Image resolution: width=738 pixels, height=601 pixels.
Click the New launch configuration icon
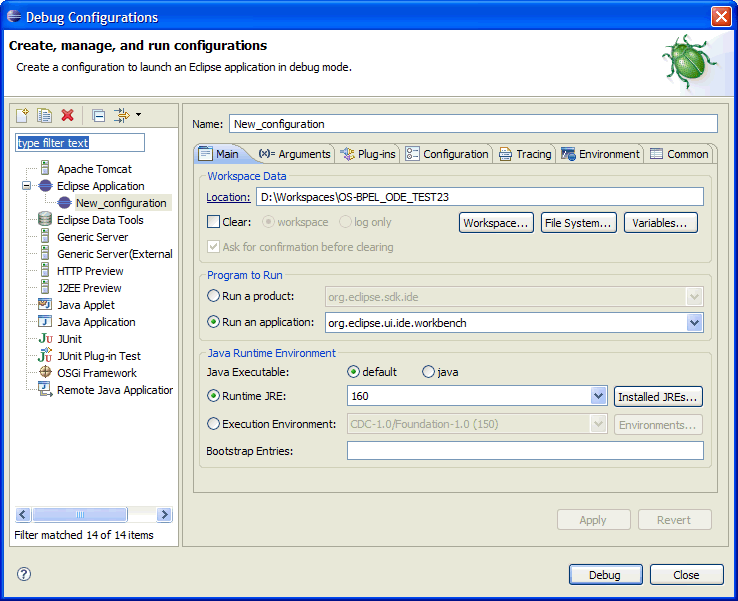(23, 115)
